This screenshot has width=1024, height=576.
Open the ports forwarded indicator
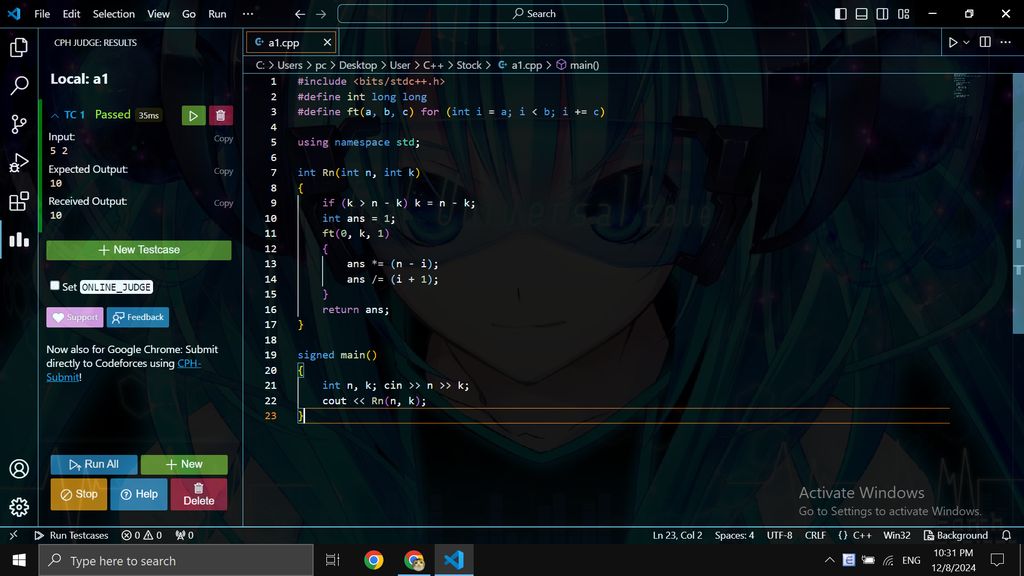click(184, 535)
